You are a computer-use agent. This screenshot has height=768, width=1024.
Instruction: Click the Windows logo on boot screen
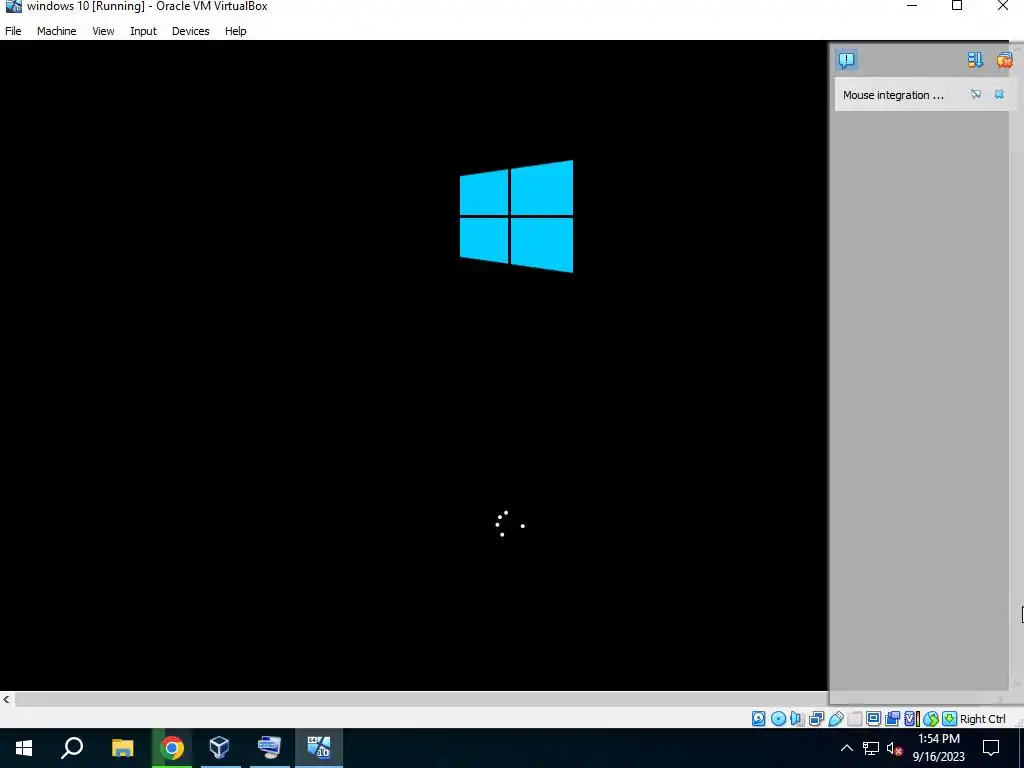pyautogui.click(x=517, y=216)
